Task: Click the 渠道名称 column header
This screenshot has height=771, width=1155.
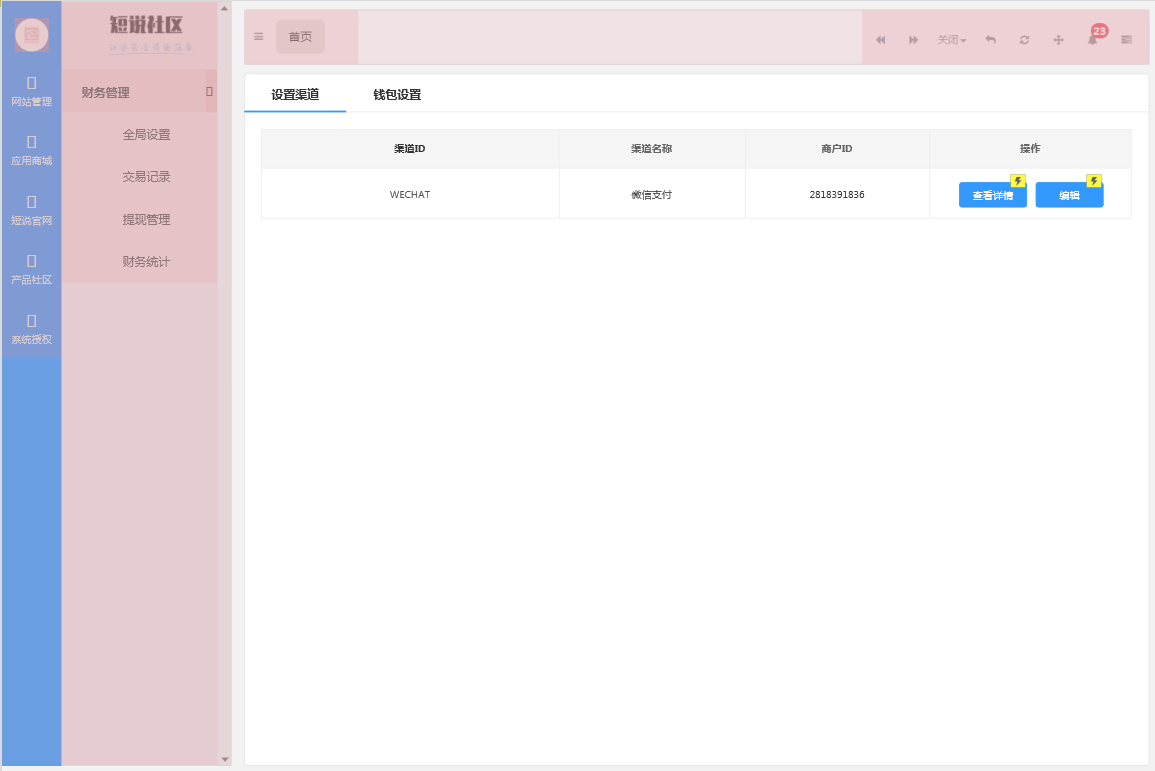Action: point(651,149)
